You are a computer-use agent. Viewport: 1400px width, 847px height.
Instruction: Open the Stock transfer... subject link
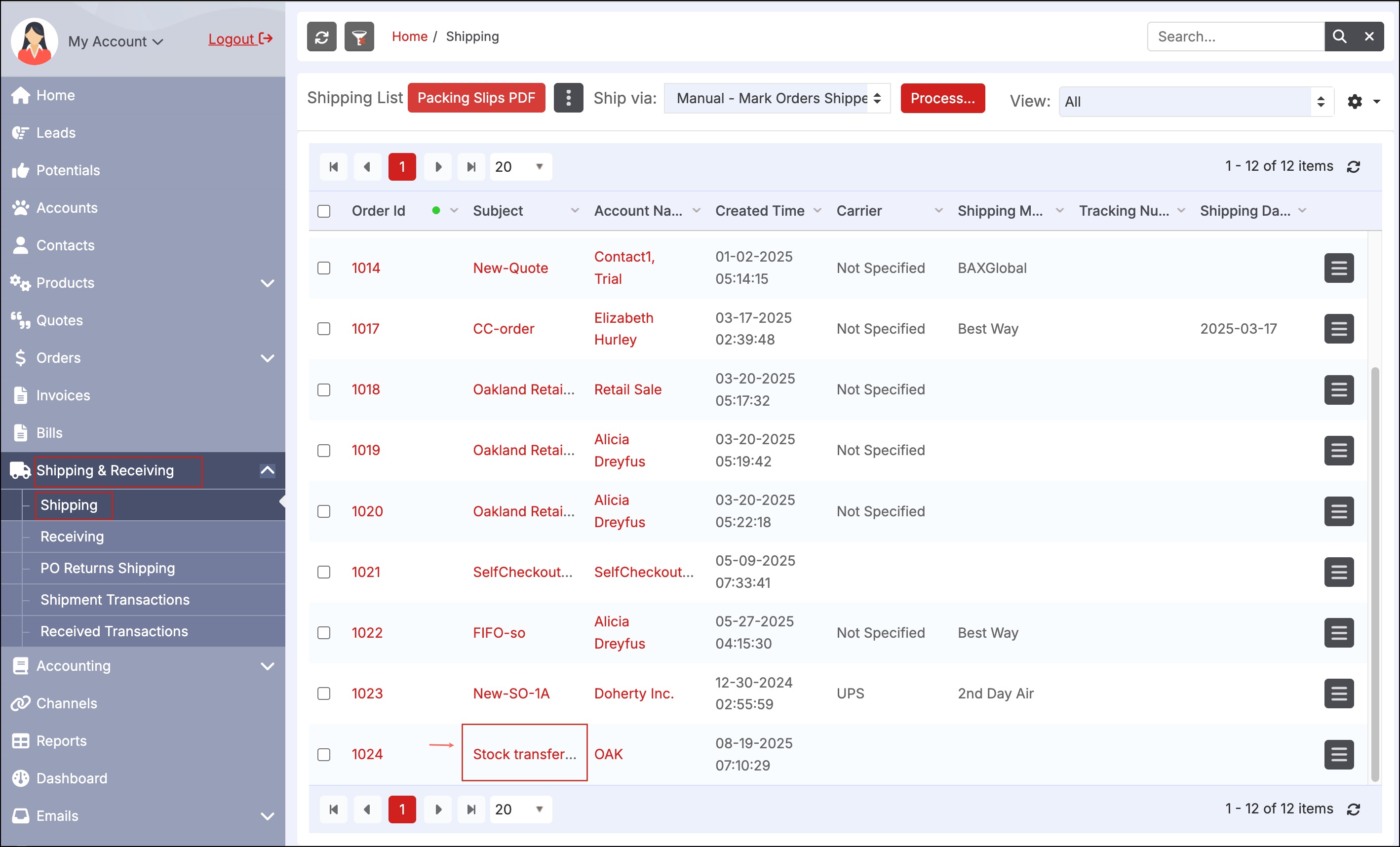point(524,754)
